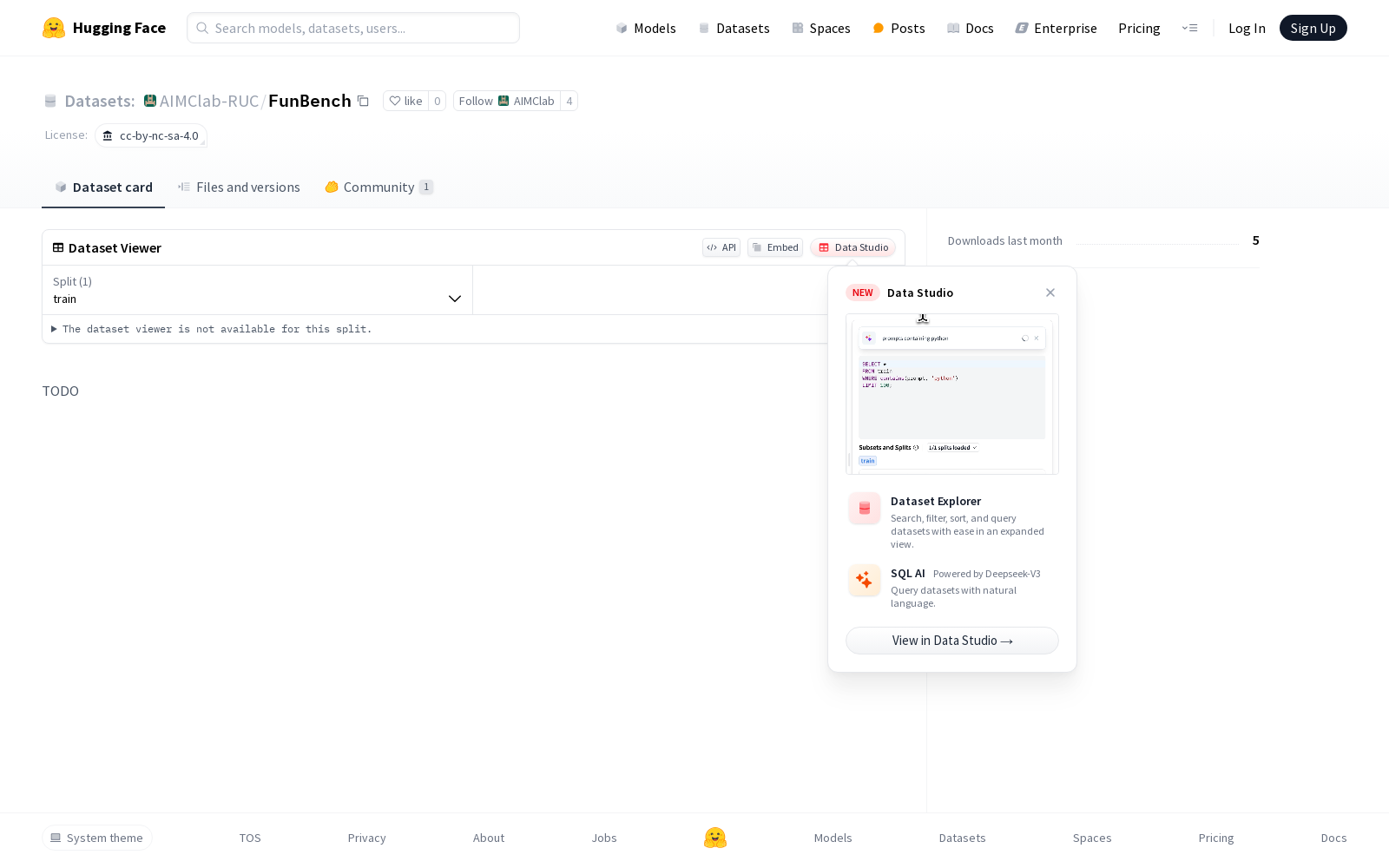Open the Datasets navigation link
The width and height of the screenshot is (1389, 868).
click(x=734, y=28)
